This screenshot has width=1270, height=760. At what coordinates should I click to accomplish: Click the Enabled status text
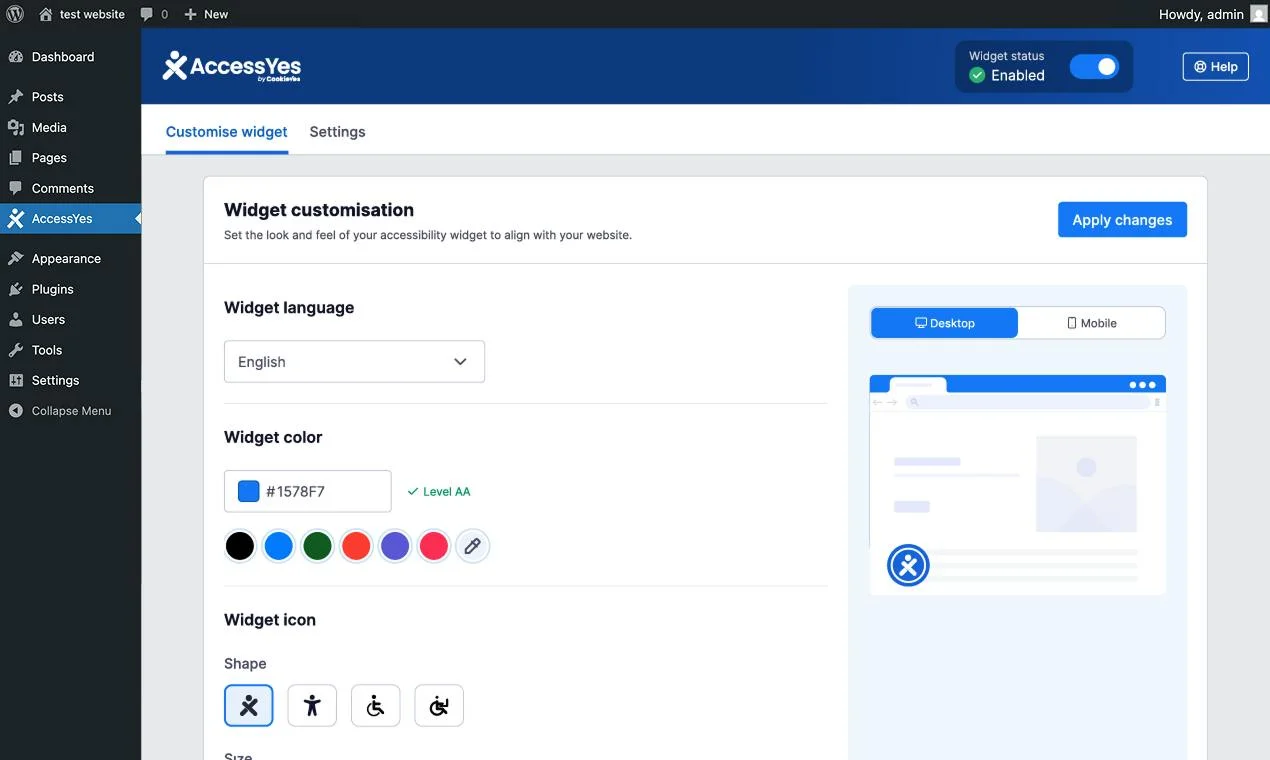coord(1018,75)
